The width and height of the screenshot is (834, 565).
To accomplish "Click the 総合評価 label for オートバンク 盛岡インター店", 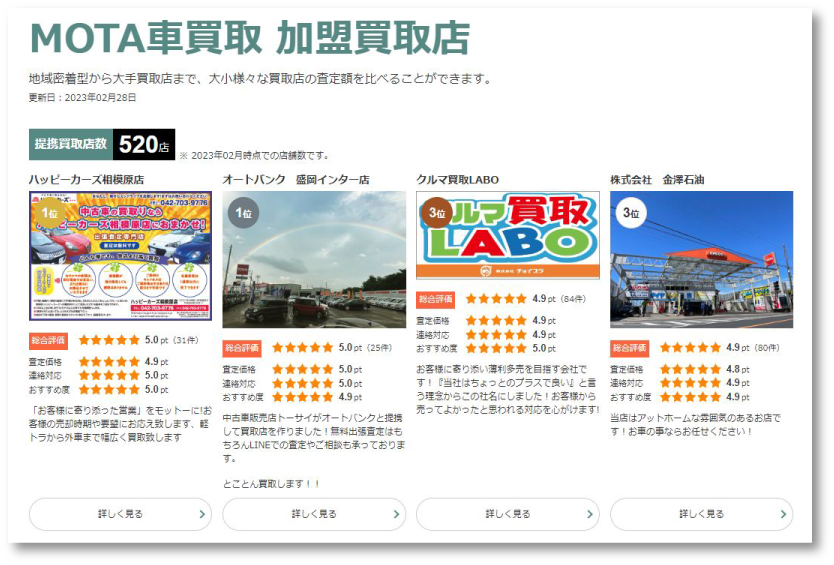I will pyautogui.click(x=242, y=348).
